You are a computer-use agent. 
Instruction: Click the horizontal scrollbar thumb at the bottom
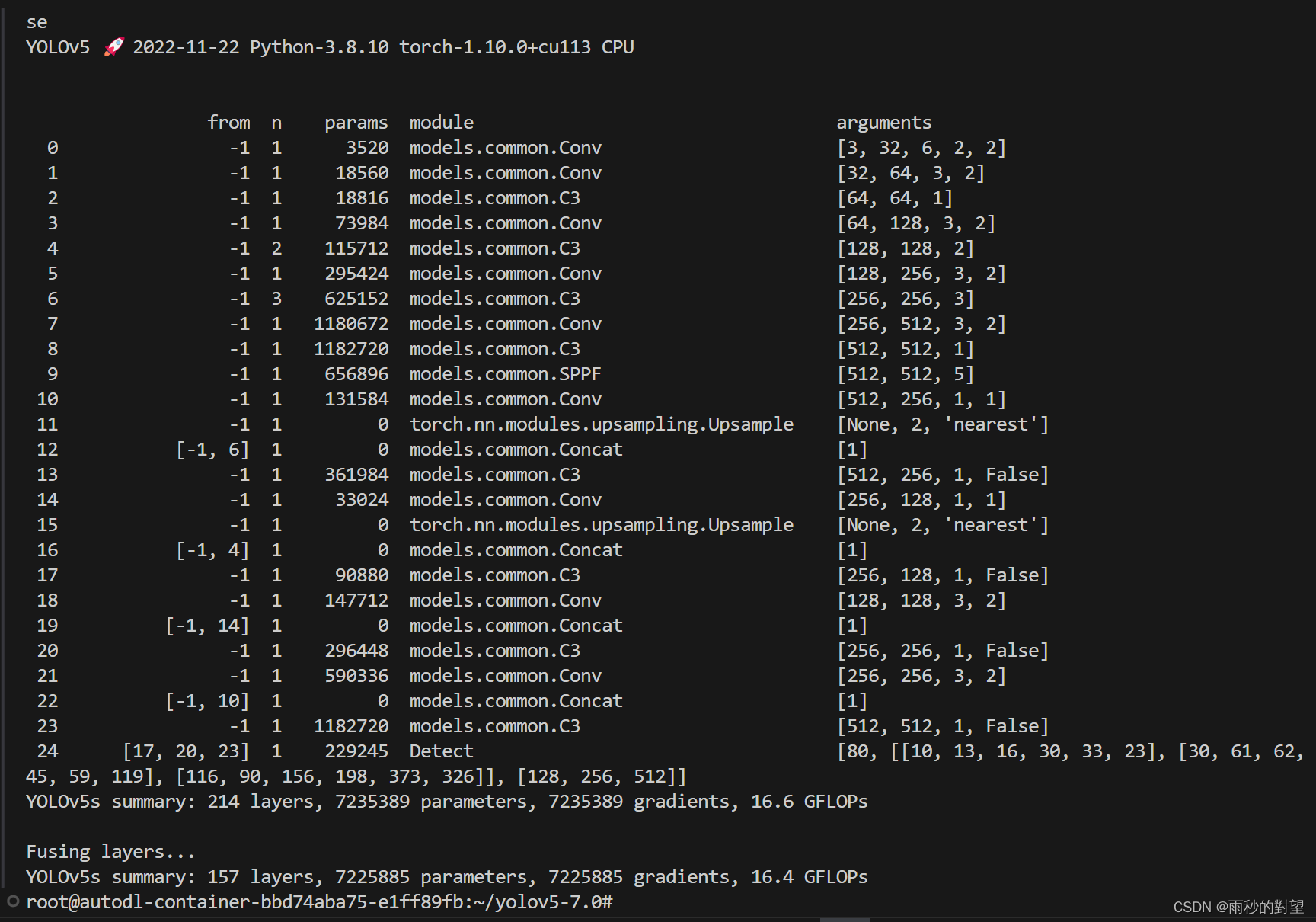pyautogui.click(x=844, y=919)
